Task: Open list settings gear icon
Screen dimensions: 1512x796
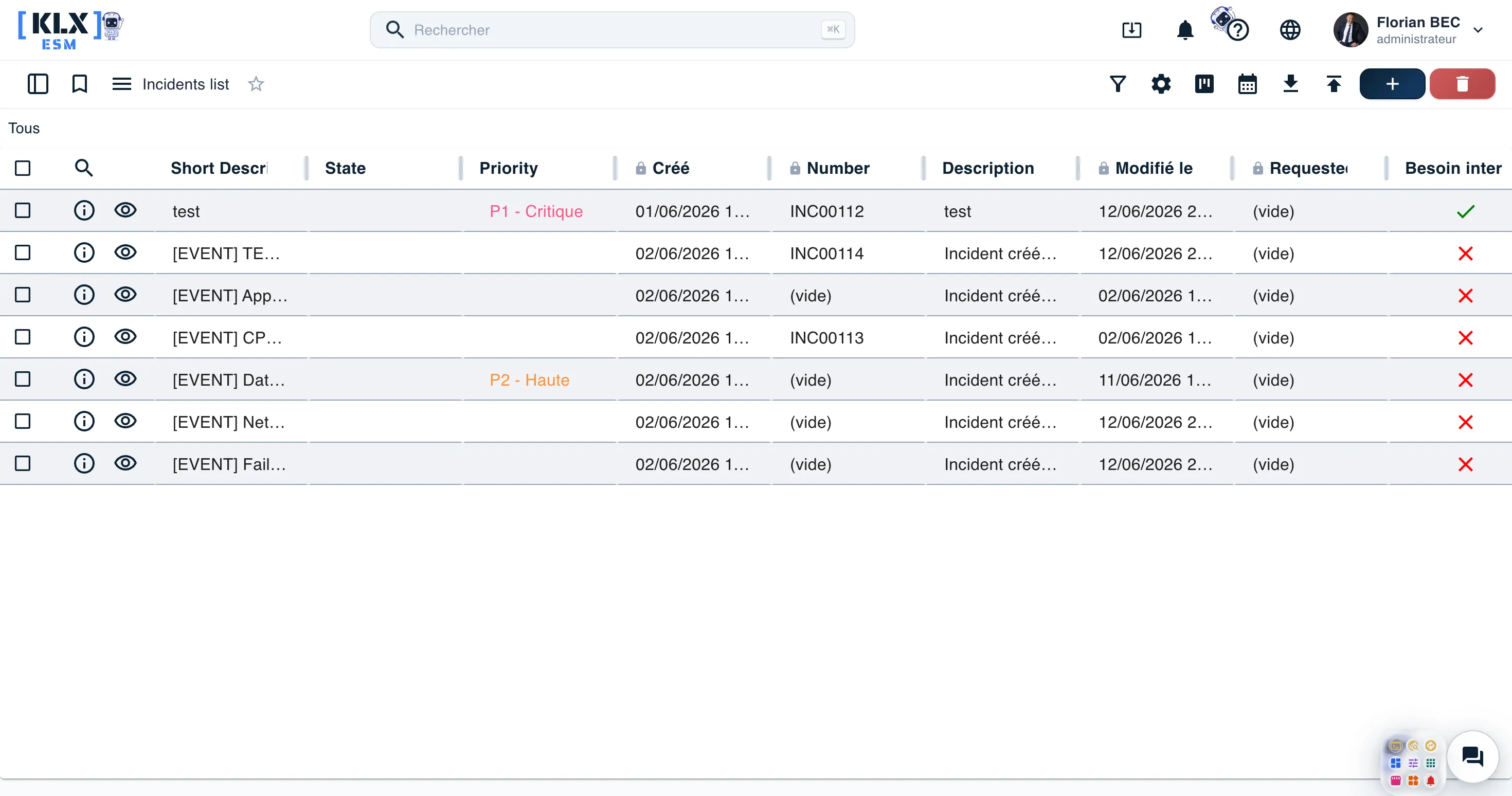Action: 1161,84
